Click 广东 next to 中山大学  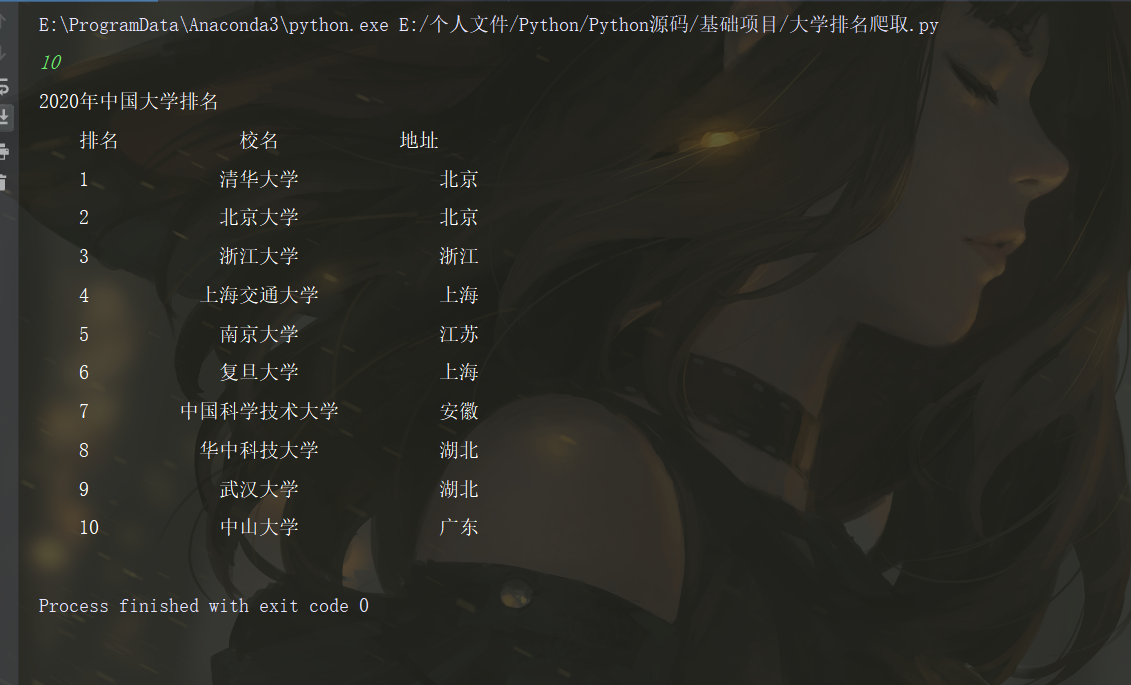[x=458, y=527]
